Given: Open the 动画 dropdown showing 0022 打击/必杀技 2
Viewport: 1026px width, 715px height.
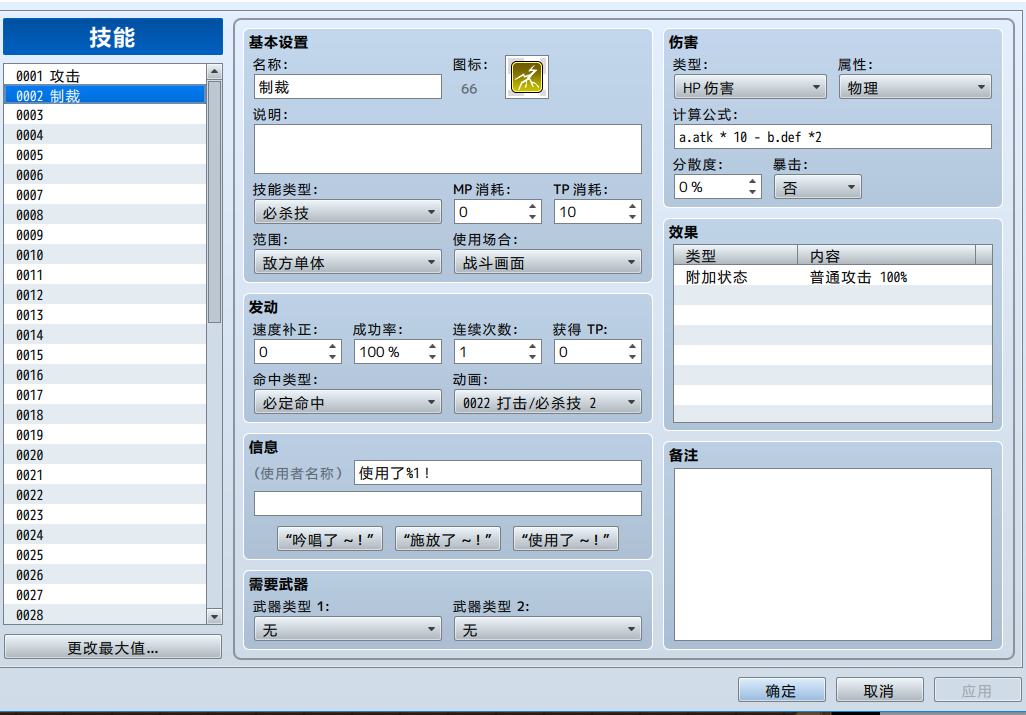Looking at the screenshot, I should 548,402.
